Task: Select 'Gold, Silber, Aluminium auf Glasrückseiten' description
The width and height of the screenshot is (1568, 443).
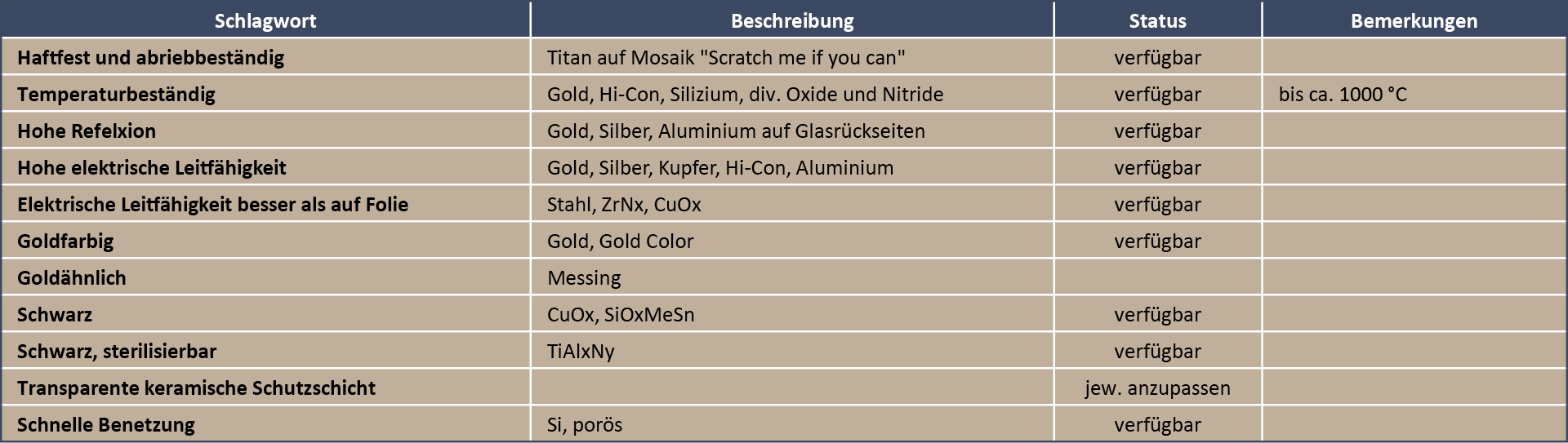Action: pos(792,131)
